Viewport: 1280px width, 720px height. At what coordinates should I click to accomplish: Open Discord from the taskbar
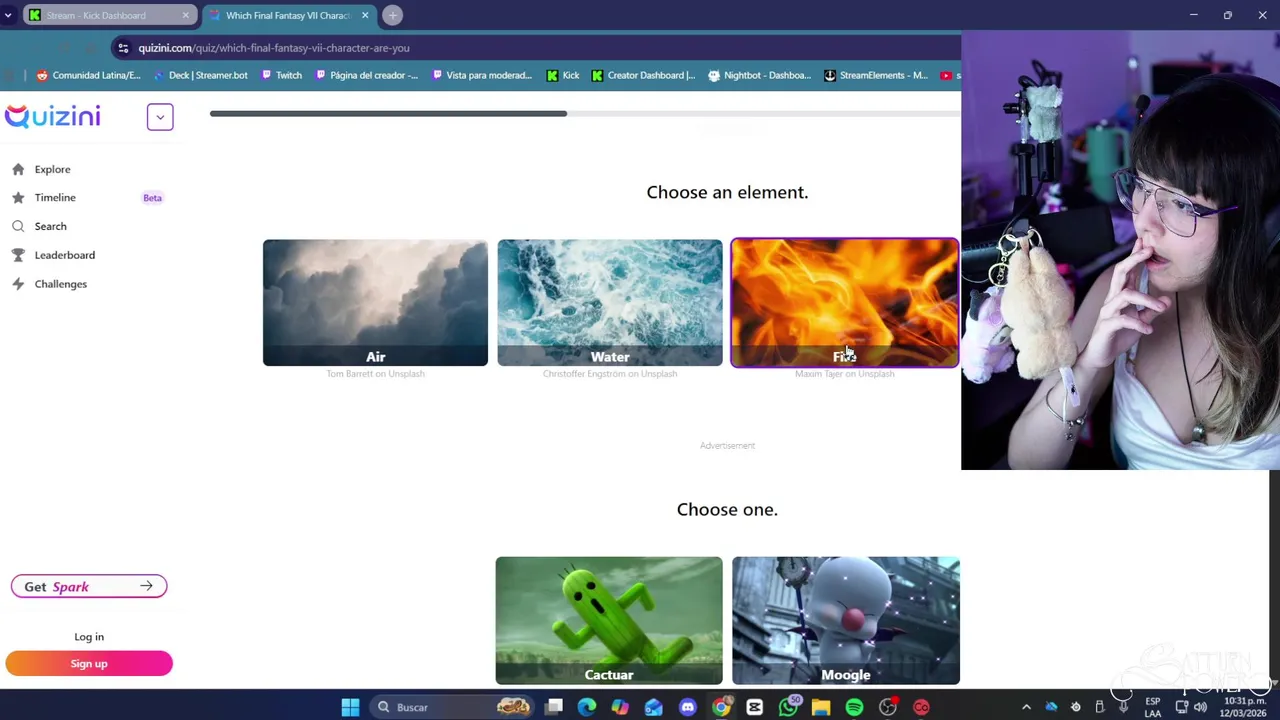(687, 707)
